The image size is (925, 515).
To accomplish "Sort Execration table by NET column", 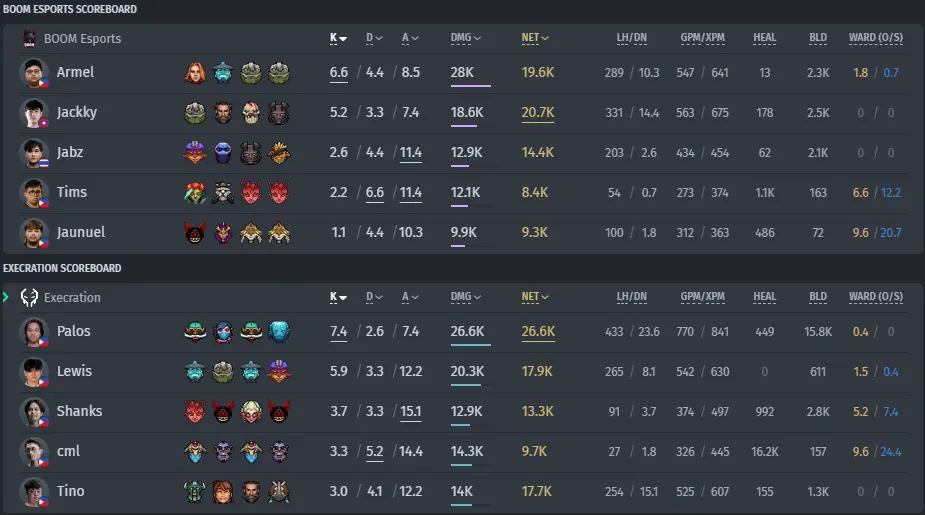I will point(535,297).
